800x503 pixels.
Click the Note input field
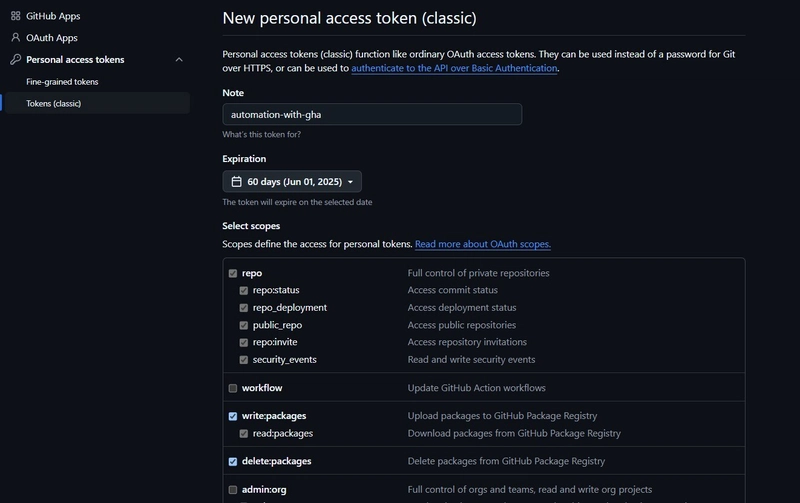(x=372, y=114)
